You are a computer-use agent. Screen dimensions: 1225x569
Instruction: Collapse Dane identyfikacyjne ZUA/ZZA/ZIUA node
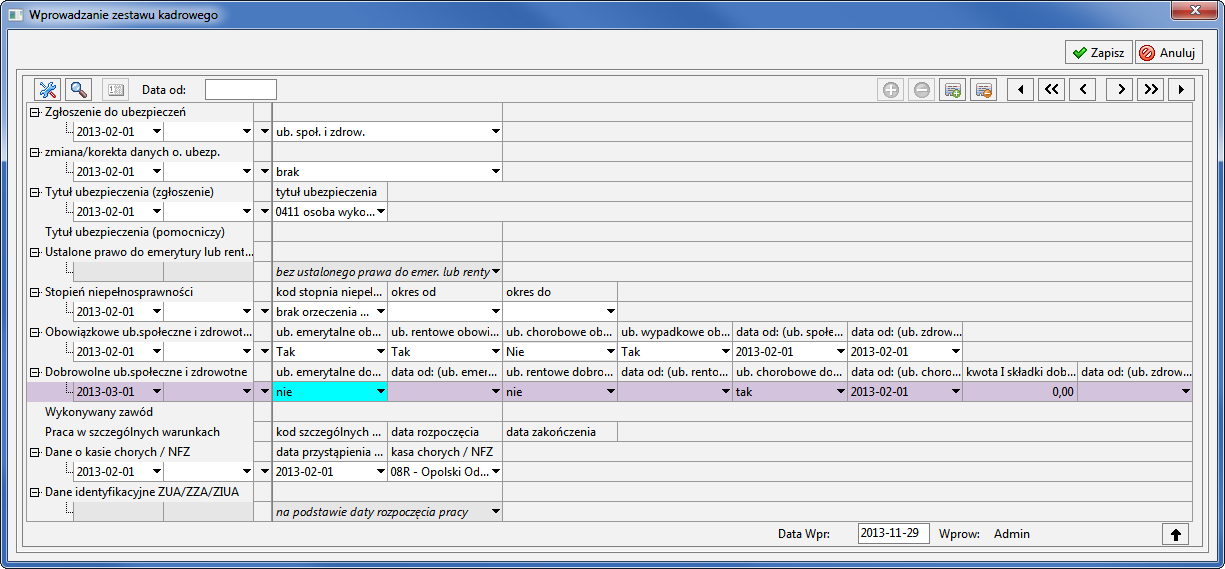(x=35, y=492)
